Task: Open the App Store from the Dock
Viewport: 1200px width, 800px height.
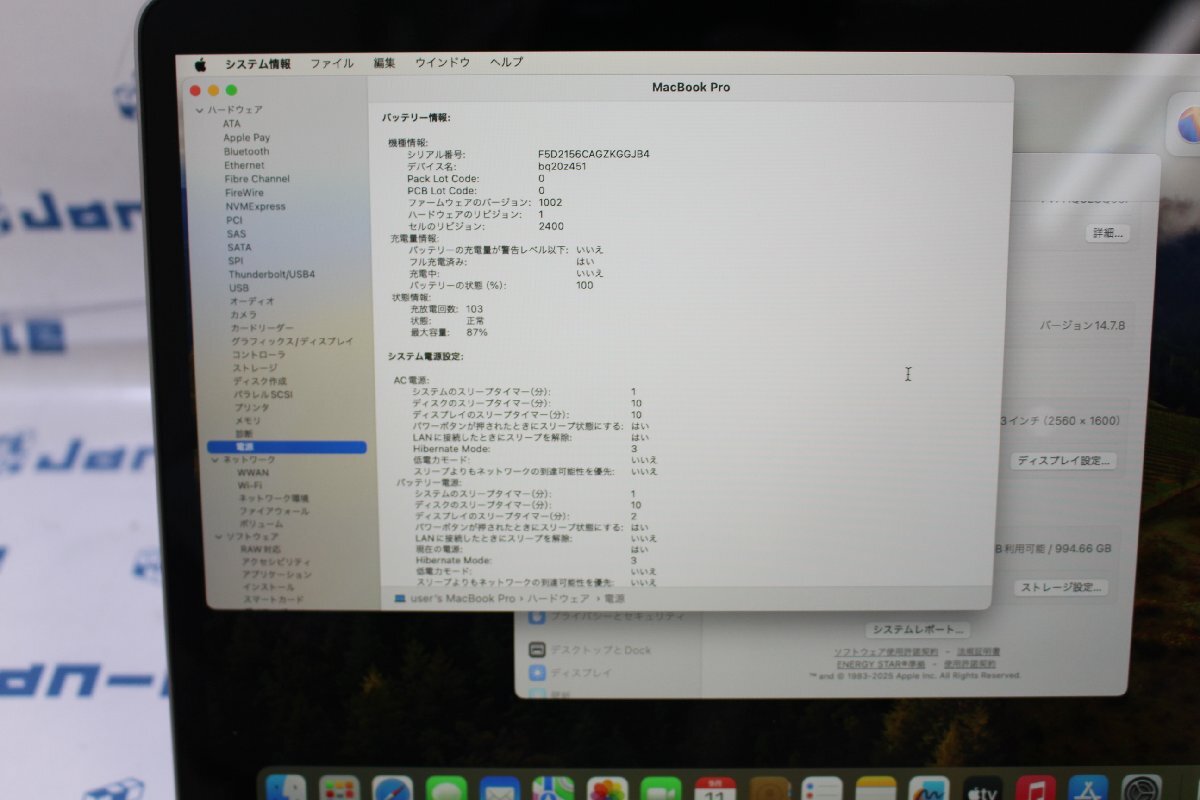Action: click(1088, 790)
